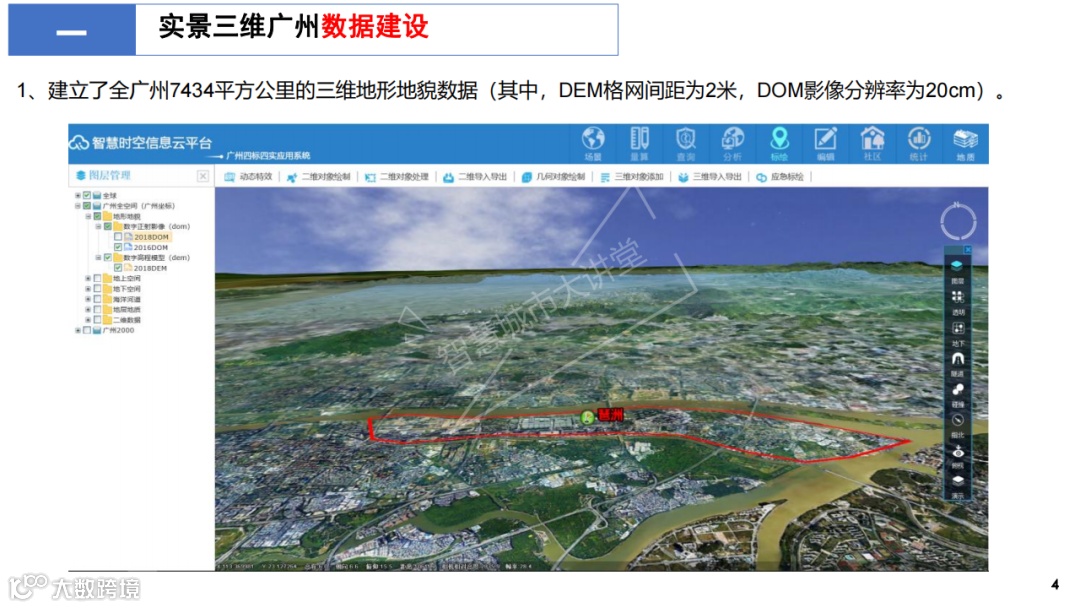The width and height of the screenshot is (1080, 608).
Task: Open the 量算 measurement tool
Action: pyautogui.click(x=639, y=143)
